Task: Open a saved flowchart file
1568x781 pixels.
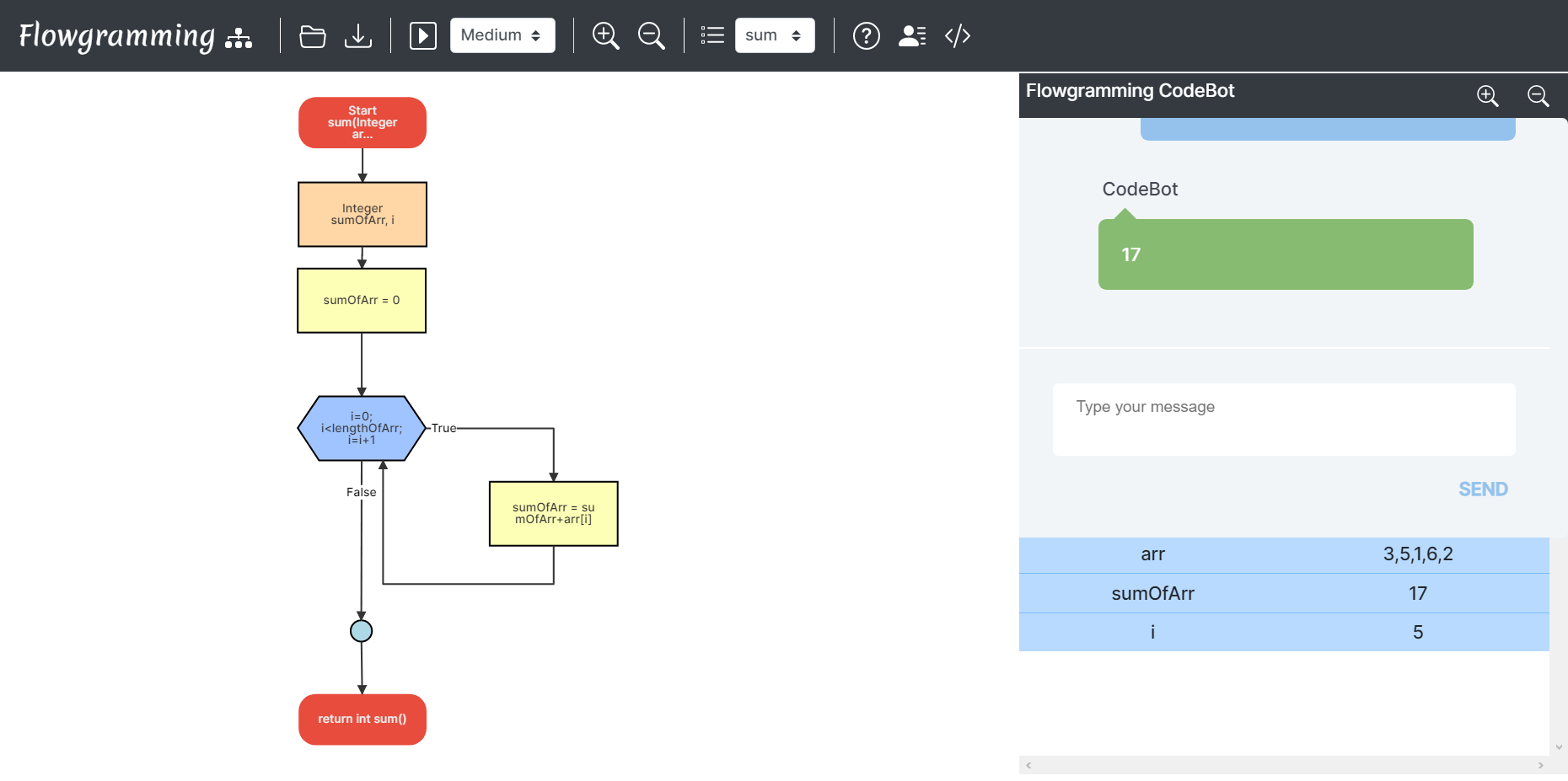Action: point(313,35)
